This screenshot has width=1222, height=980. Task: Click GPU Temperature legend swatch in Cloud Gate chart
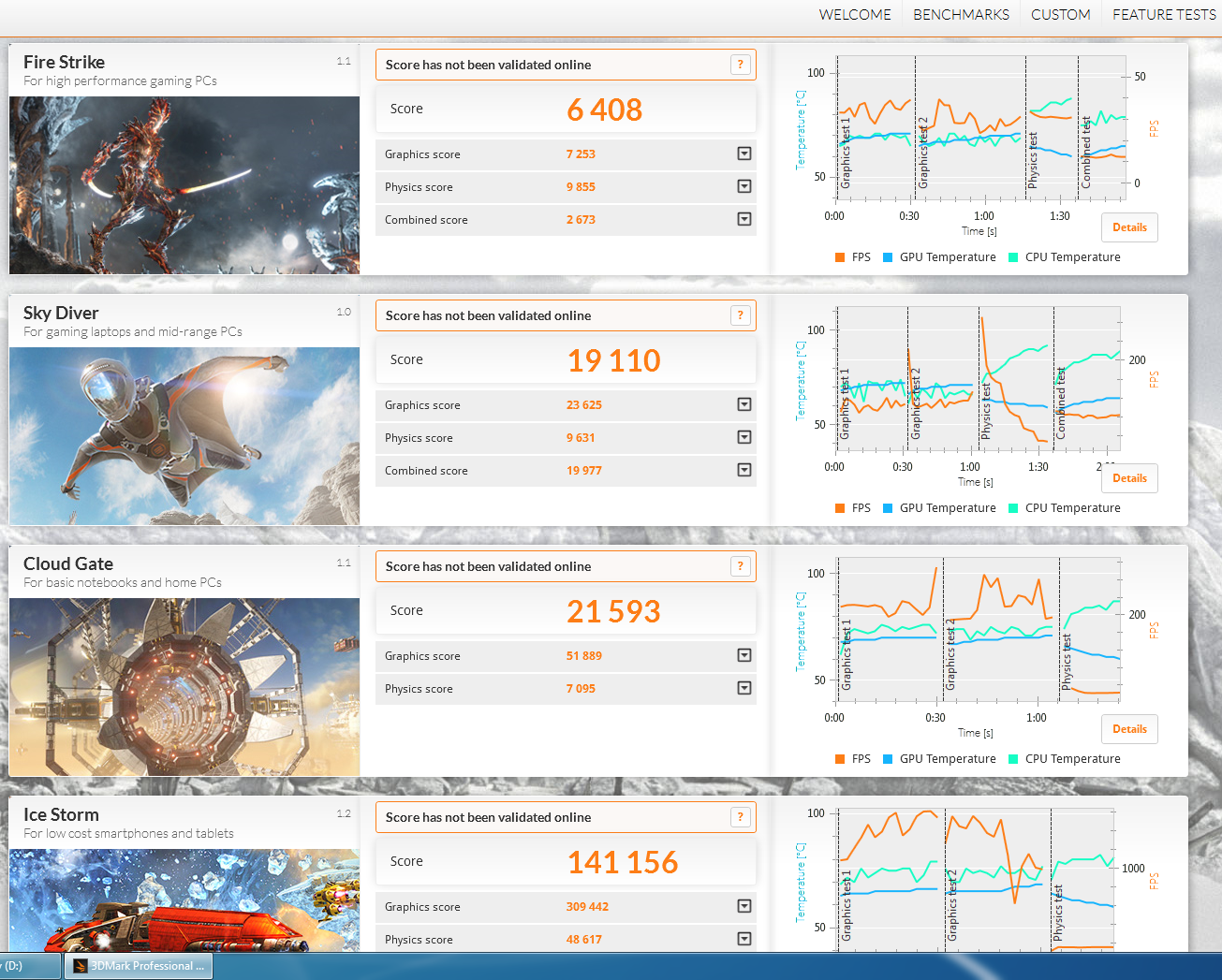tap(888, 759)
